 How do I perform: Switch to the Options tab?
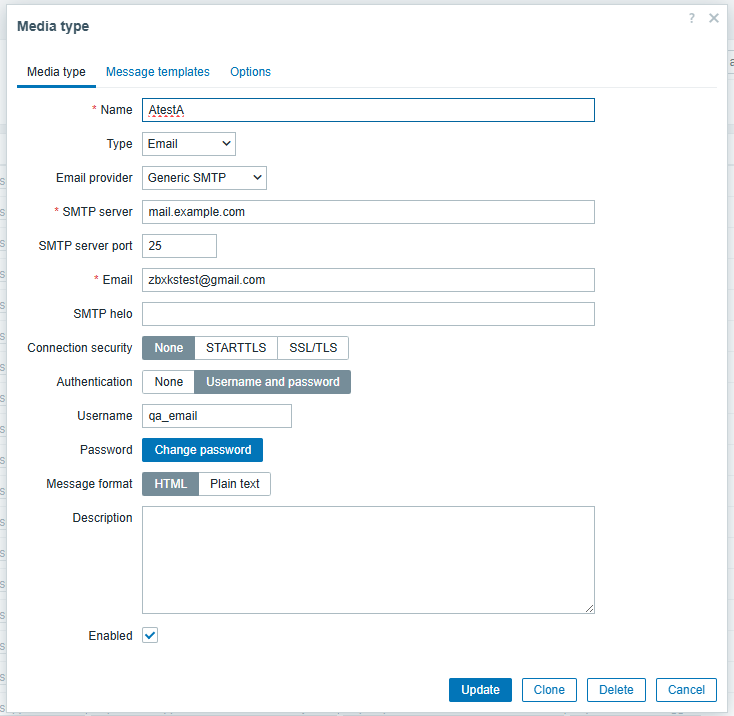click(x=250, y=72)
